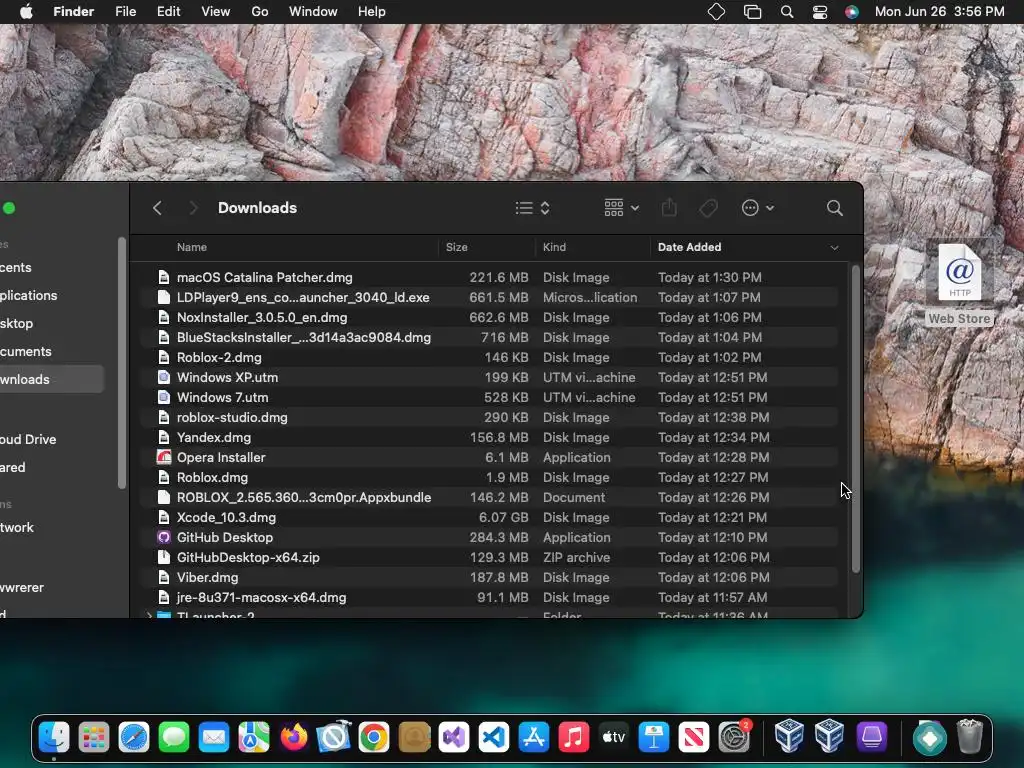1024x768 pixels.
Task: Open the File menu
Action: pyautogui.click(x=125, y=12)
